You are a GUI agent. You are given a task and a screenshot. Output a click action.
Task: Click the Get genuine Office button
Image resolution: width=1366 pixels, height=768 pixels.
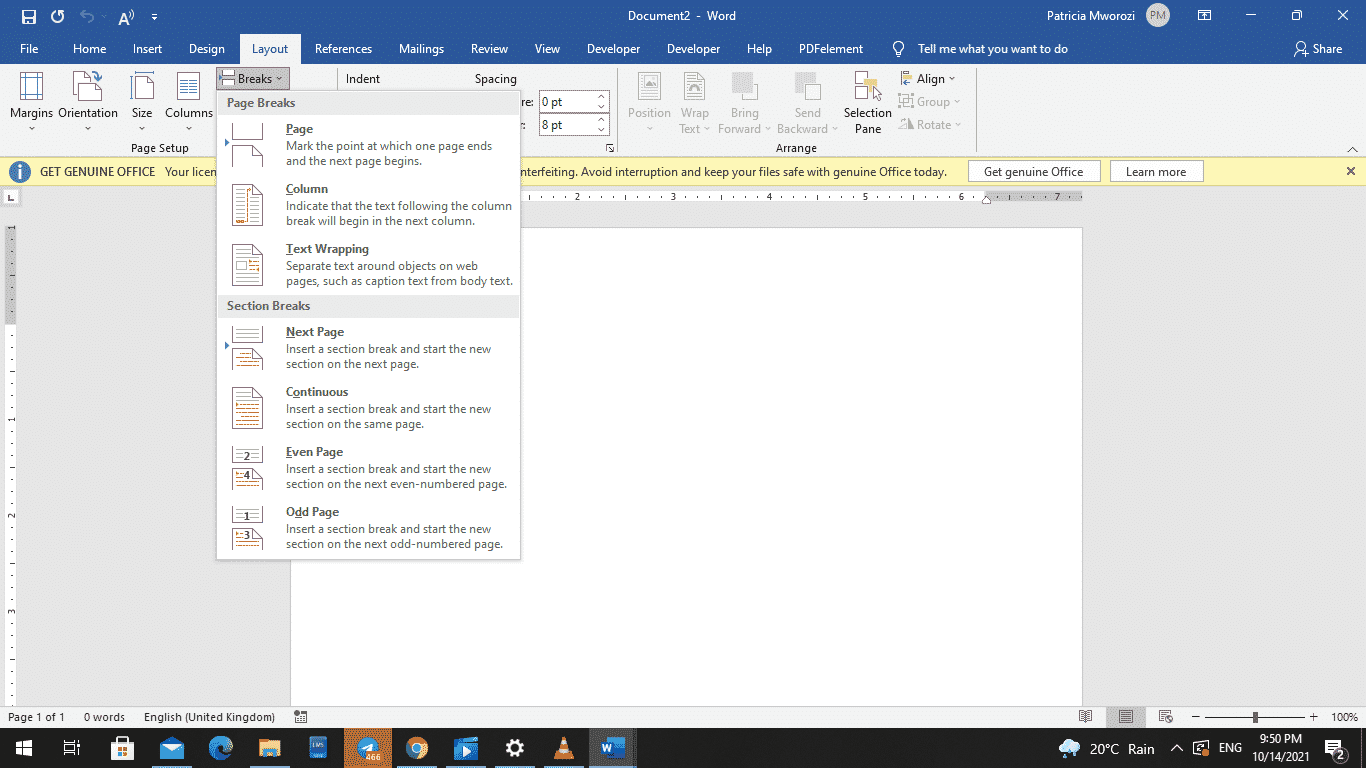(x=1034, y=170)
